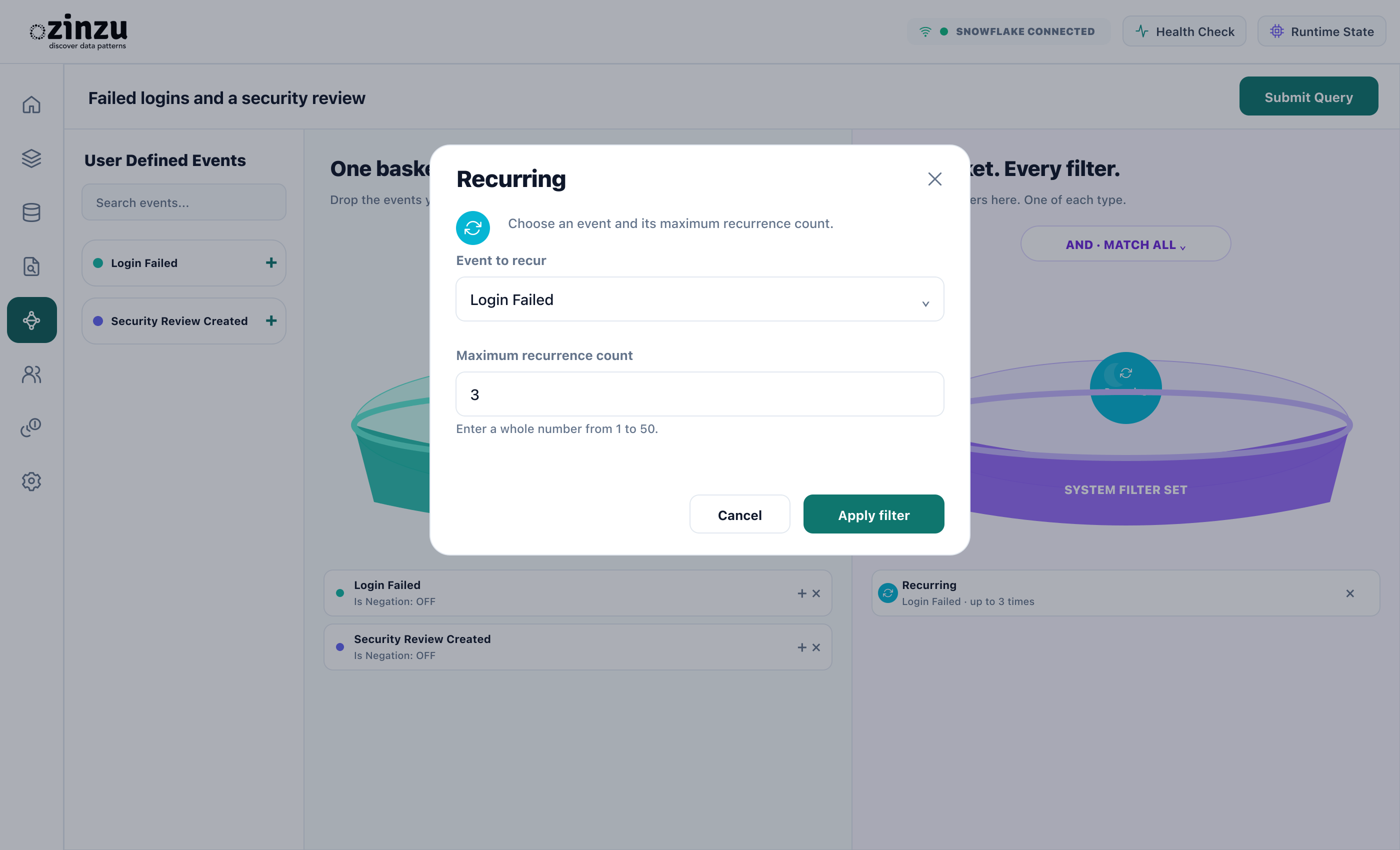
Task: Expand the Event to recur dropdown
Action: tap(700, 299)
